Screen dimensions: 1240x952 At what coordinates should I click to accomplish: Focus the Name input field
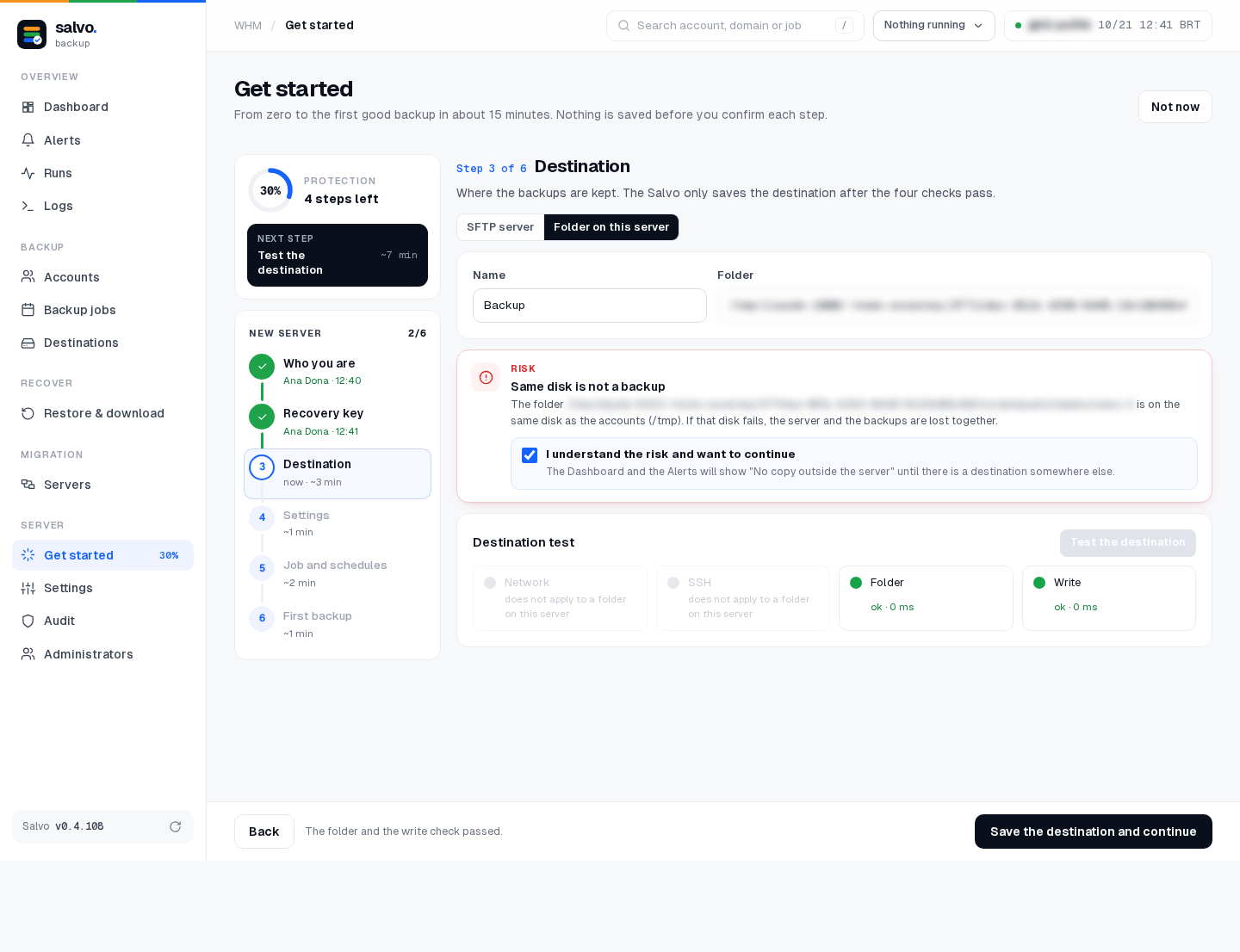coord(590,306)
